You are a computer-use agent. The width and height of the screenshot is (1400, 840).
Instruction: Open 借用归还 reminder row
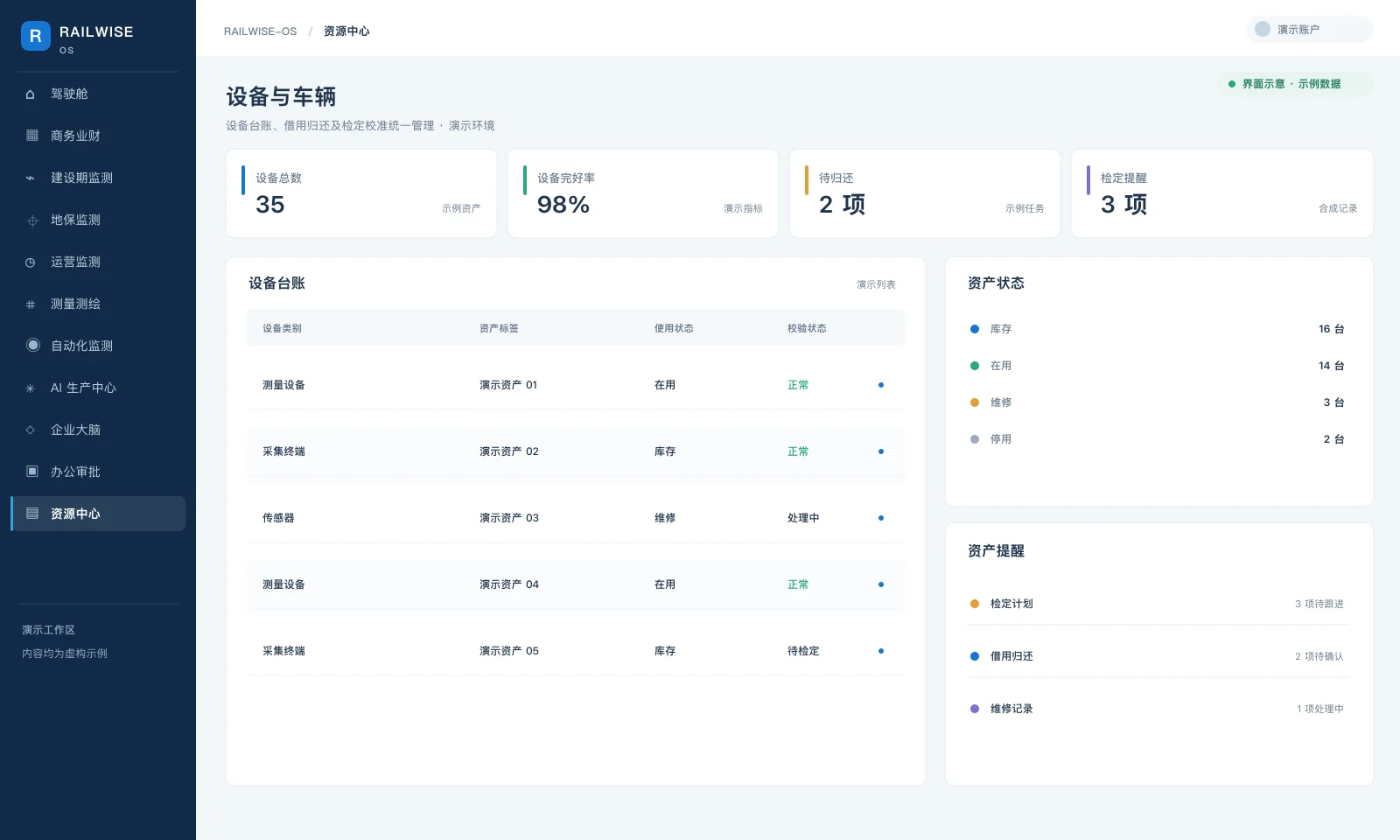1158,656
